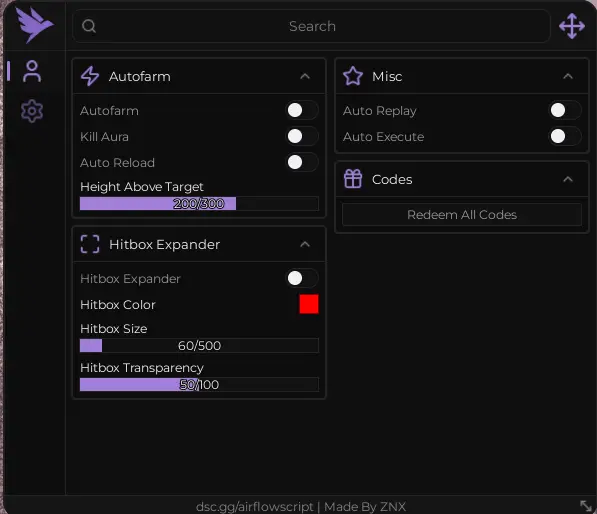Click the Hitbox Color label
Viewport: 597px width, 514px height.
(x=118, y=305)
